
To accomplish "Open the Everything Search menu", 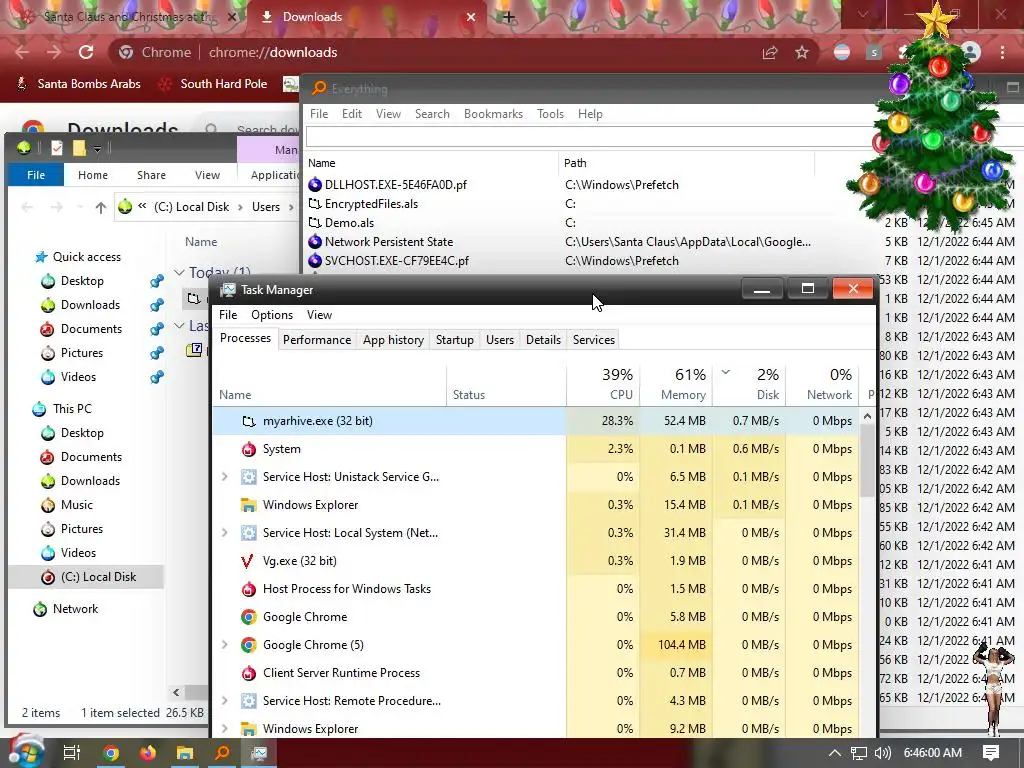I will click(x=432, y=114).
